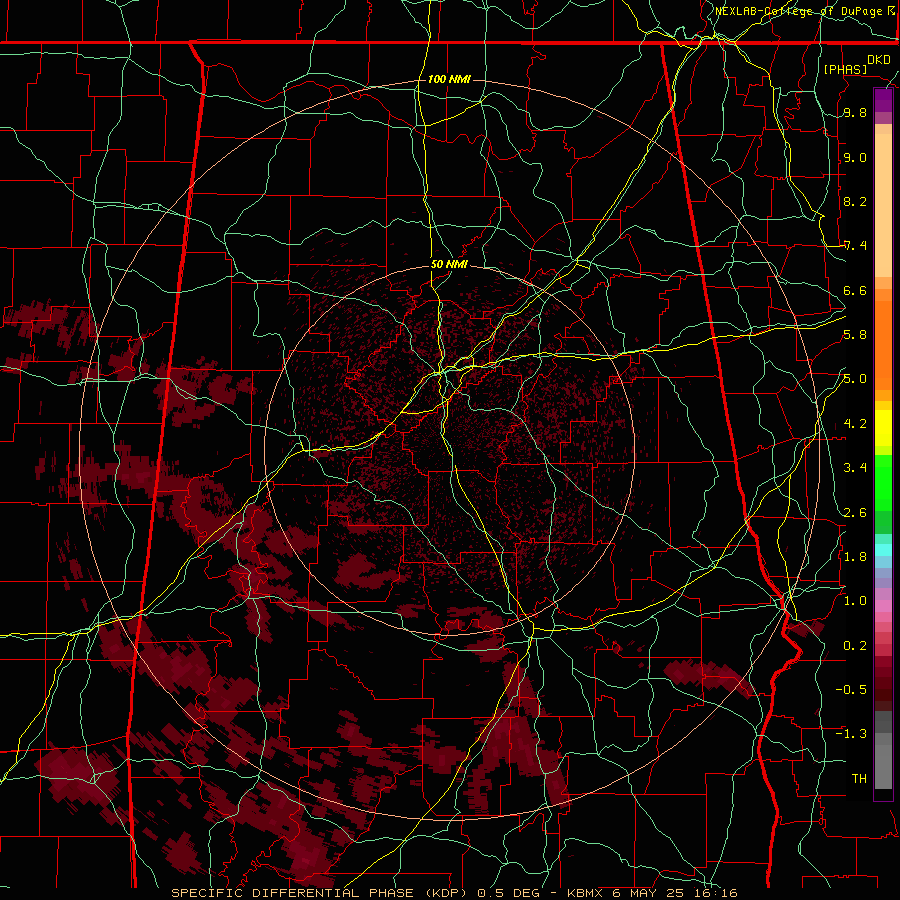The height and width of the screenshot is (900, 900).
Task: Click the 5.8 scale value
Action: point(855,335)
